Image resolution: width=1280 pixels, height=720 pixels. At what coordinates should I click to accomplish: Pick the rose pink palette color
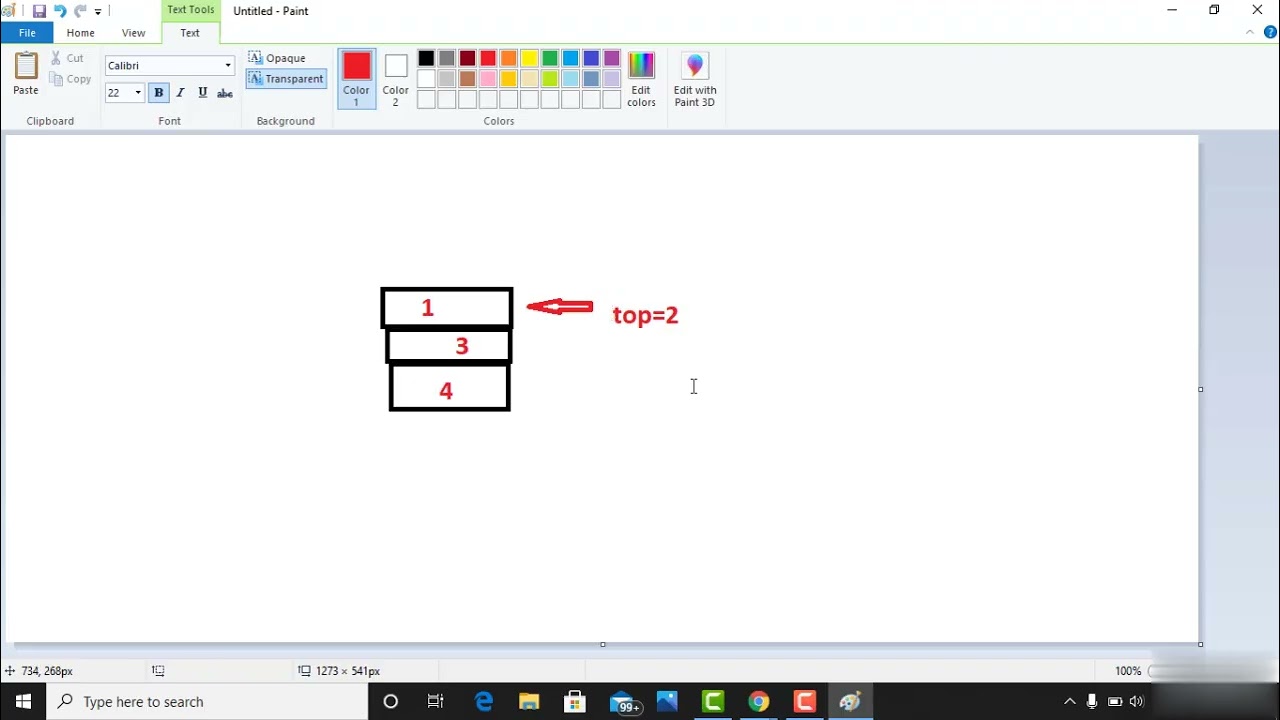[x=488, y=79]
